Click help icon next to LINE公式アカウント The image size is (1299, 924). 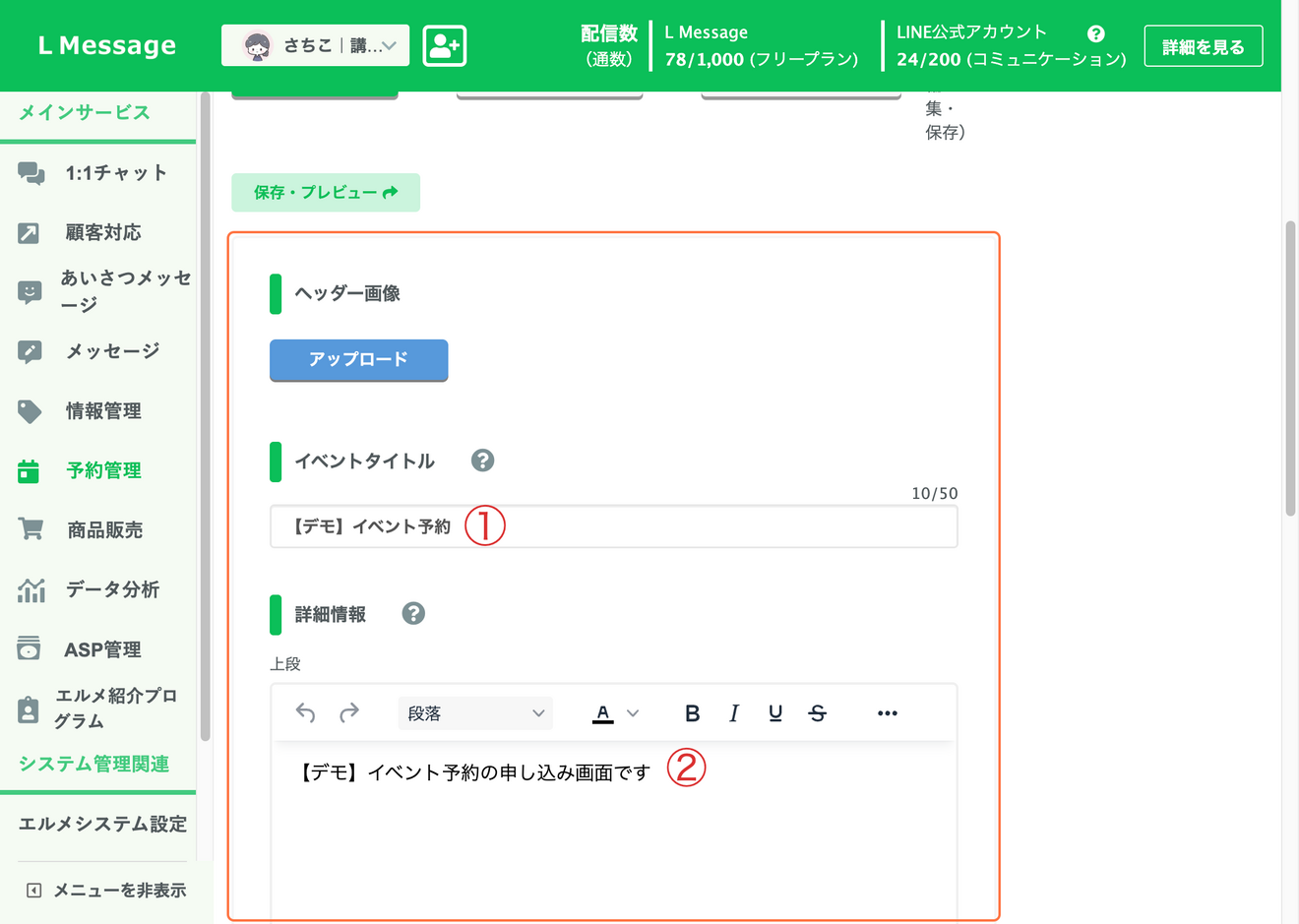[x=1095, y=33]
